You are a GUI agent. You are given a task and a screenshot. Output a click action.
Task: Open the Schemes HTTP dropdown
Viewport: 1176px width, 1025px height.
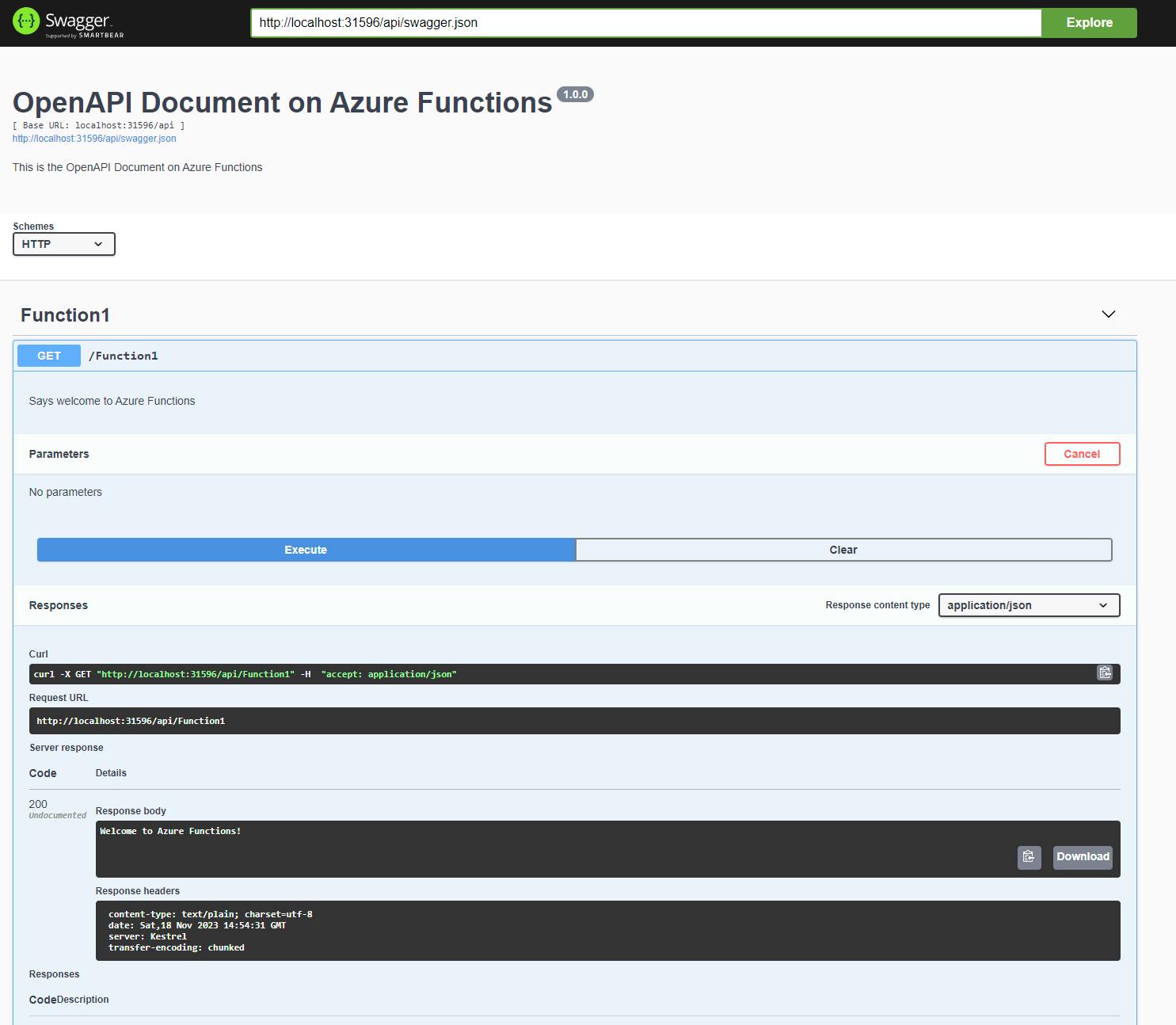(x=64, y=244)
